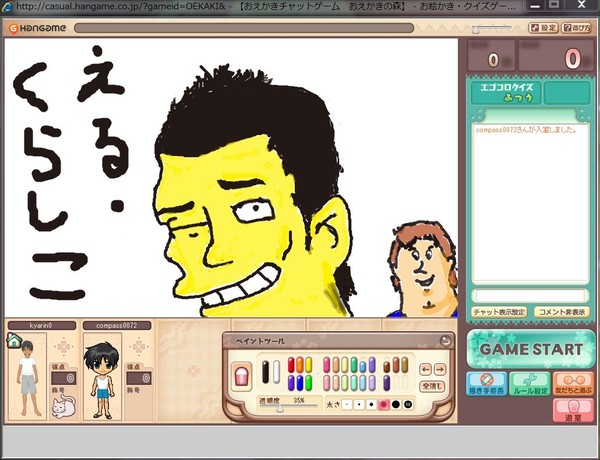The image size is (600, 460).
Task: Select player name compass0072
Action: 117,326
